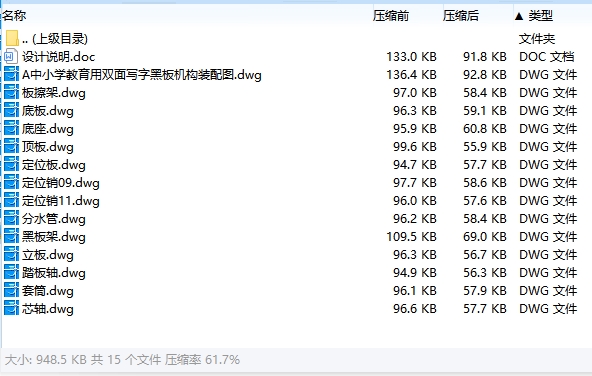
Task: Select file name 分水管.dwg
Action: tap(54, 219)
